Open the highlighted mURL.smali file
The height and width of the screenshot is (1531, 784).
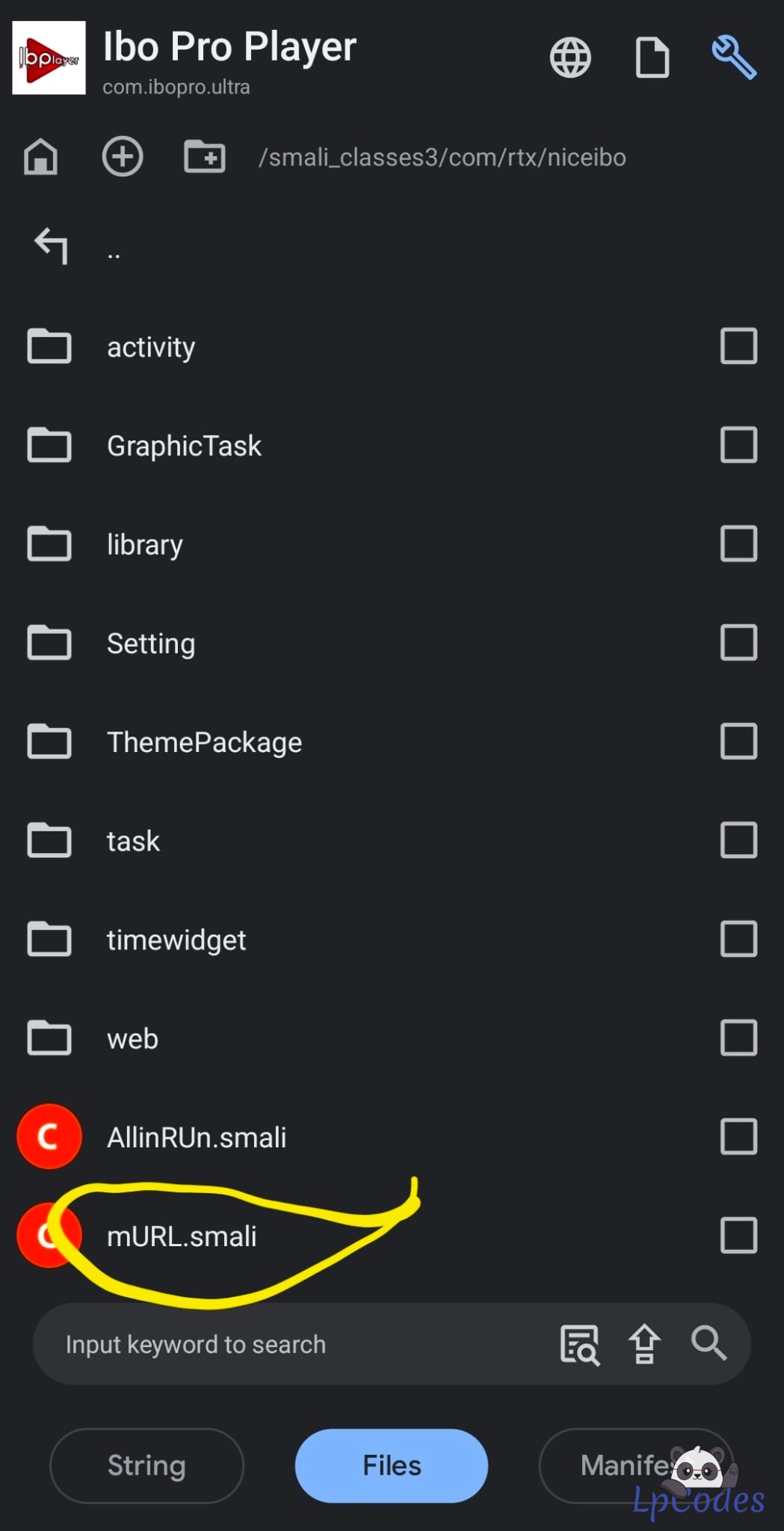[182, 1236]
